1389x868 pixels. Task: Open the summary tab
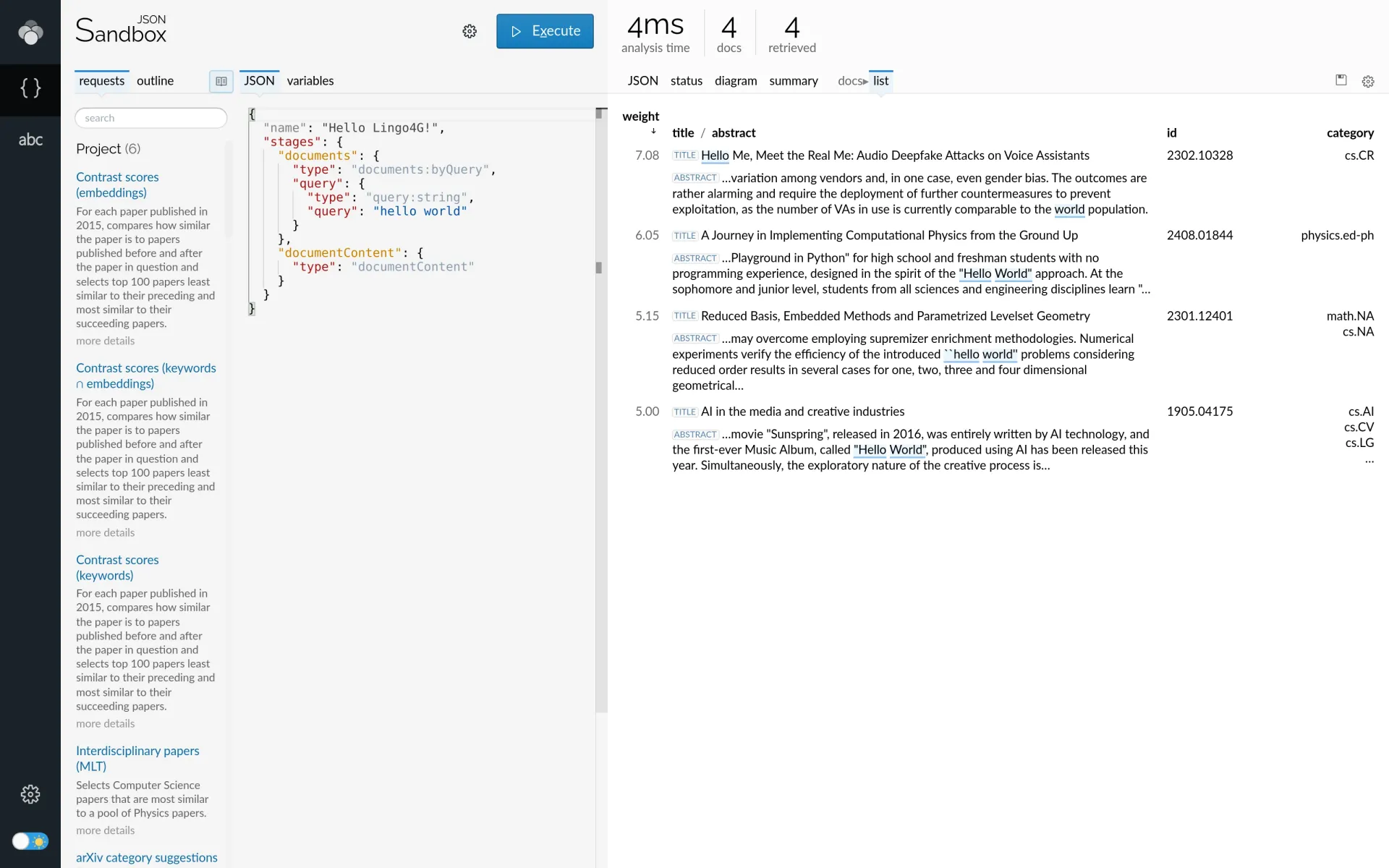click(794, 81)
